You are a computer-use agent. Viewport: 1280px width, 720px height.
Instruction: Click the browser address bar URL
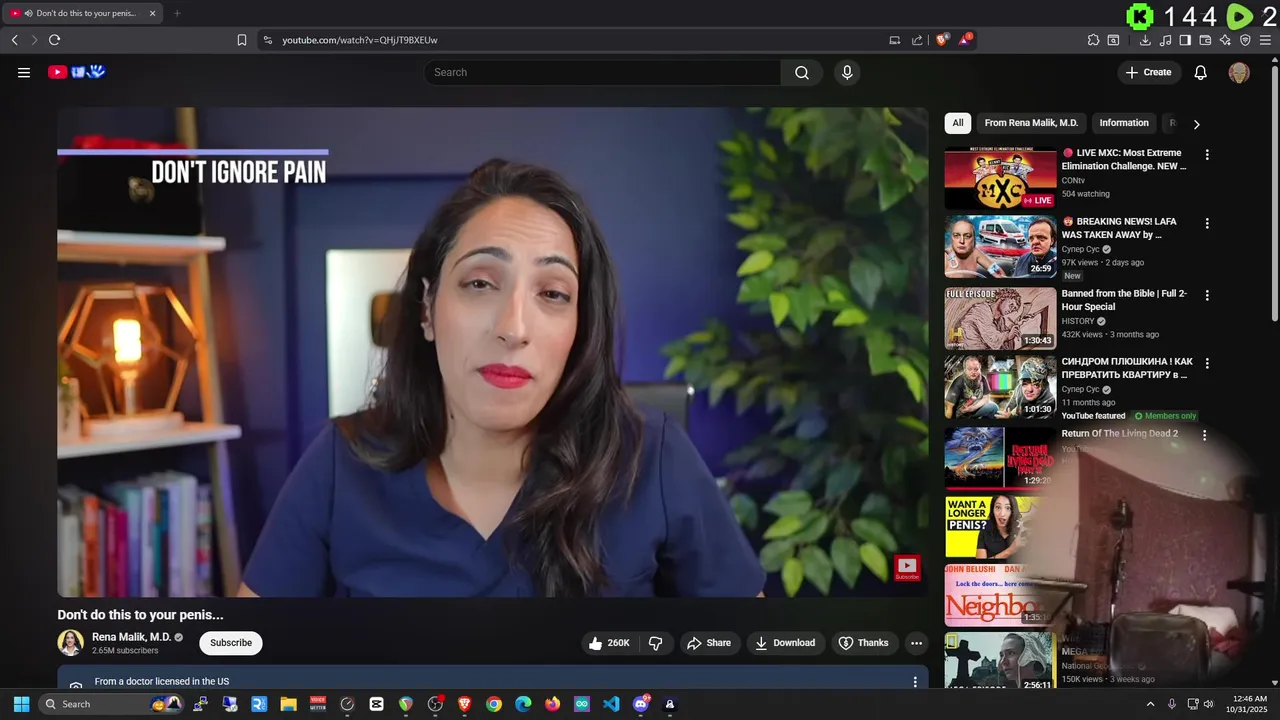360,40
